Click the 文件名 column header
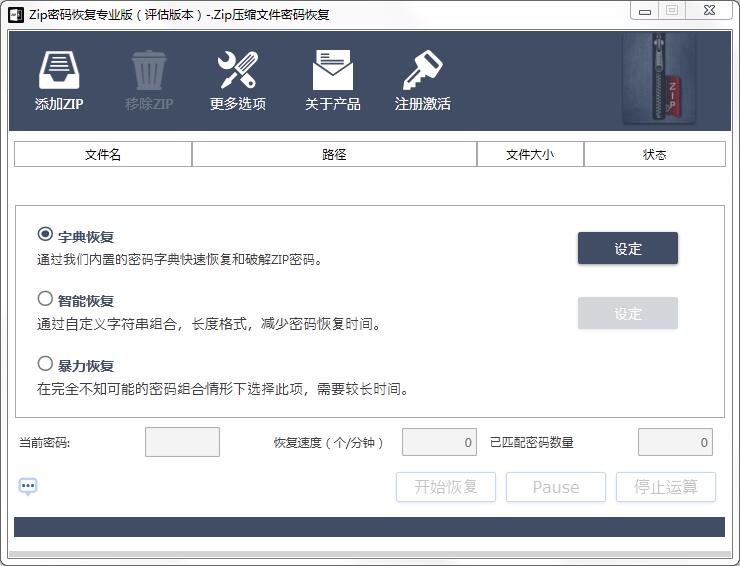The image size is (740, 566). pyautogui.click(x=103, y=154)
